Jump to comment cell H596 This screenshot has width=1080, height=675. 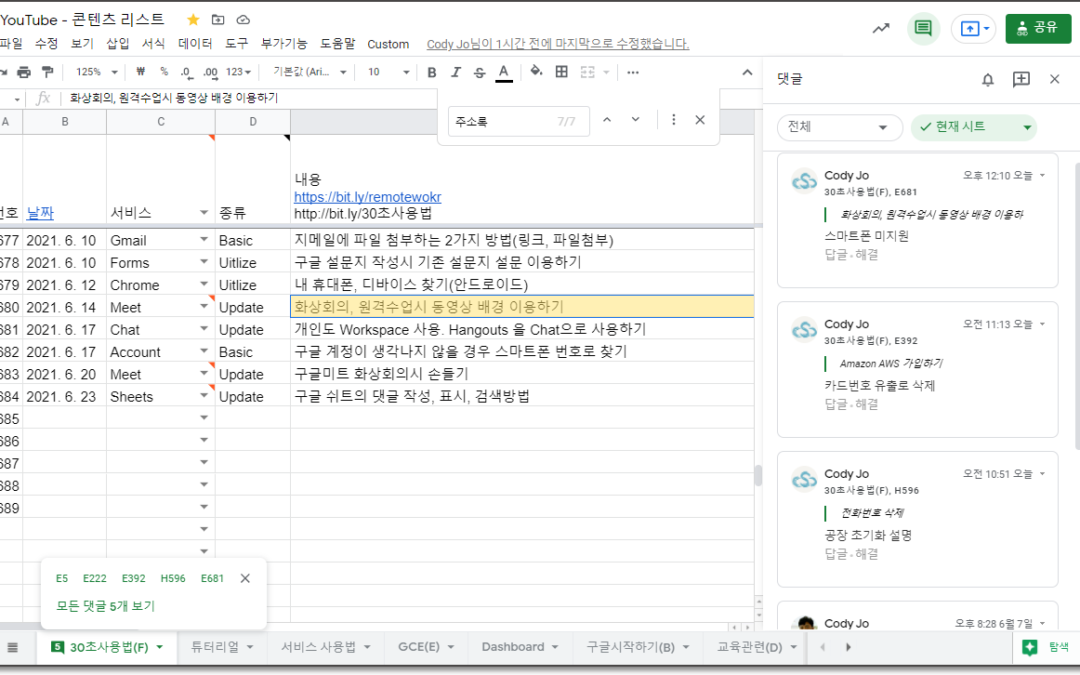[x=173, y=579]
